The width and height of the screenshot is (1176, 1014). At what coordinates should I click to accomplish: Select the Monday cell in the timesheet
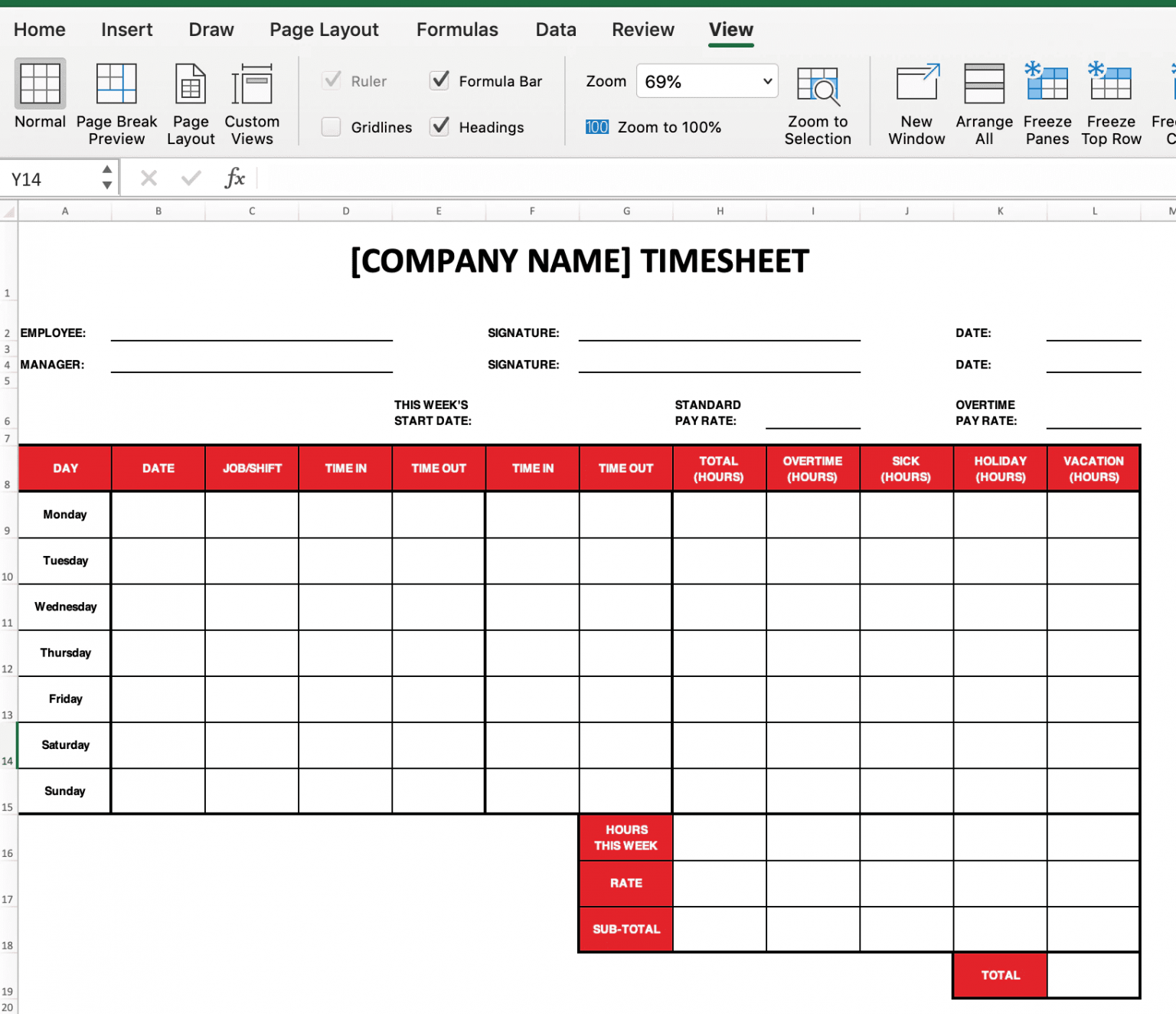point(64,515)
